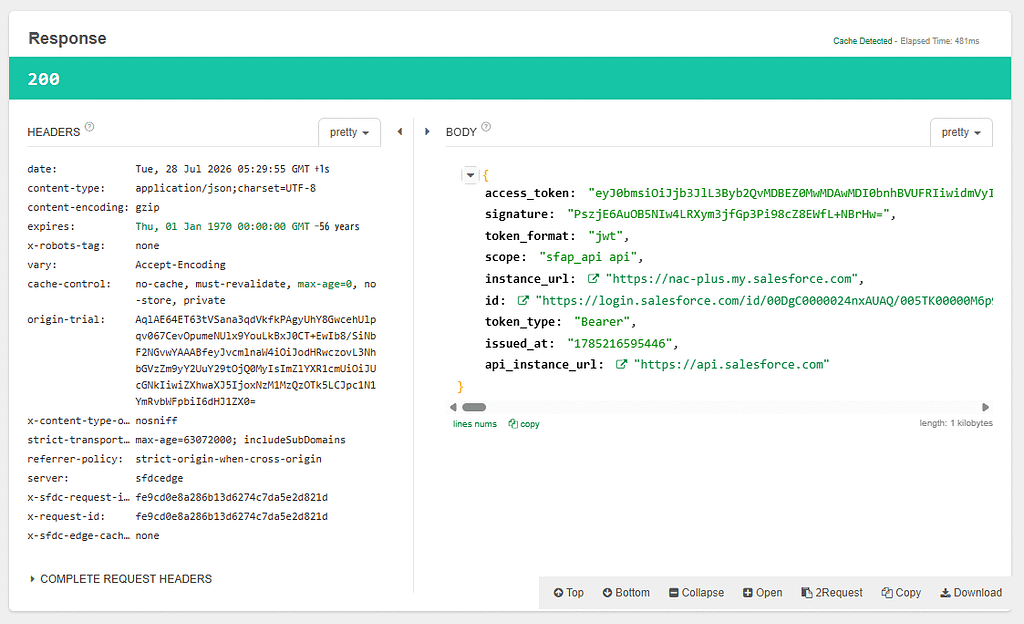This screenshot has width=1024, height=624.
Task: Select the access_token value
Action: 790,193
